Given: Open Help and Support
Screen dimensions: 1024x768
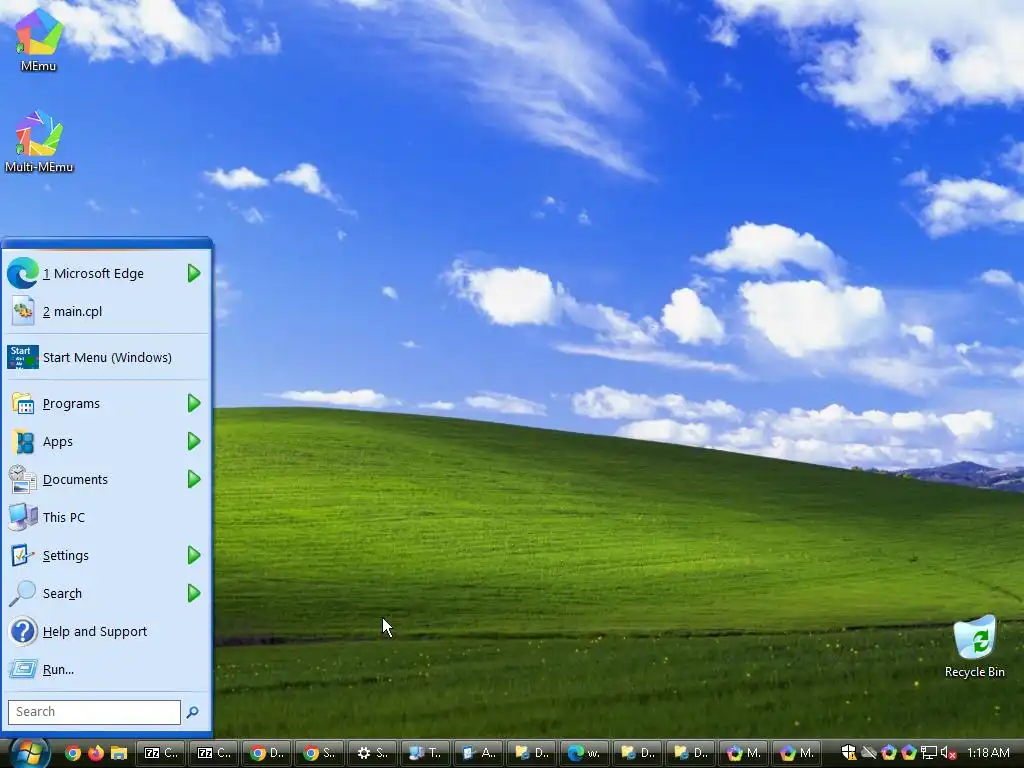Looking at the screenshot, I should coord(106,632).
